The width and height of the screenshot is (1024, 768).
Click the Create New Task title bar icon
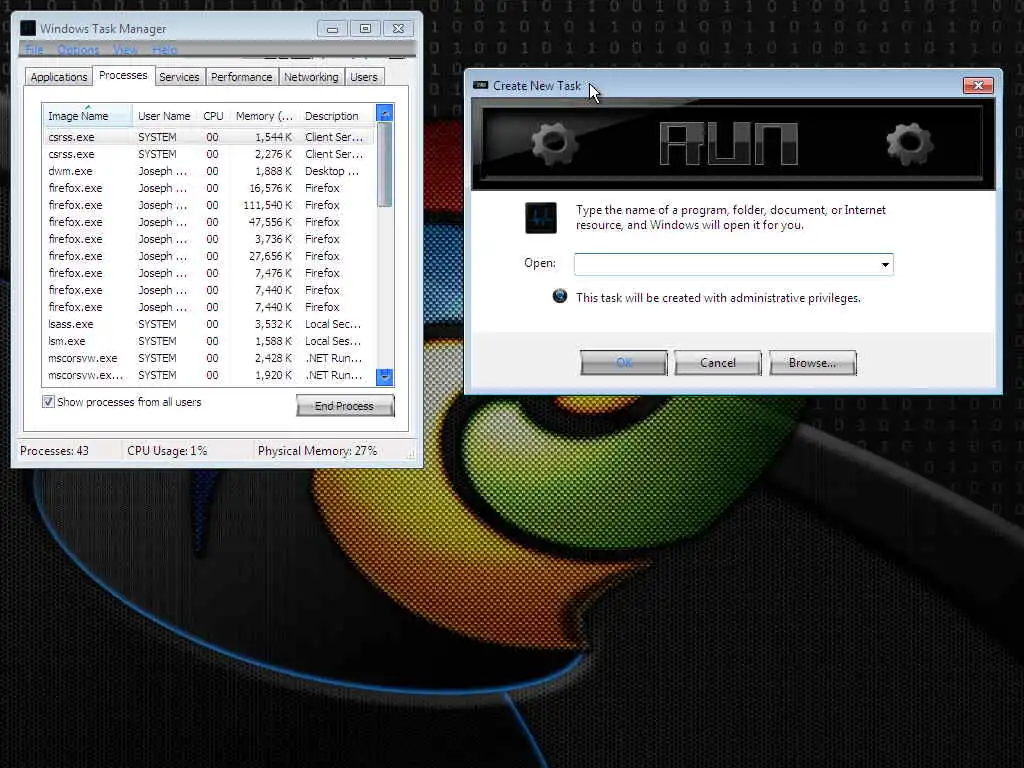click(481, 85)
